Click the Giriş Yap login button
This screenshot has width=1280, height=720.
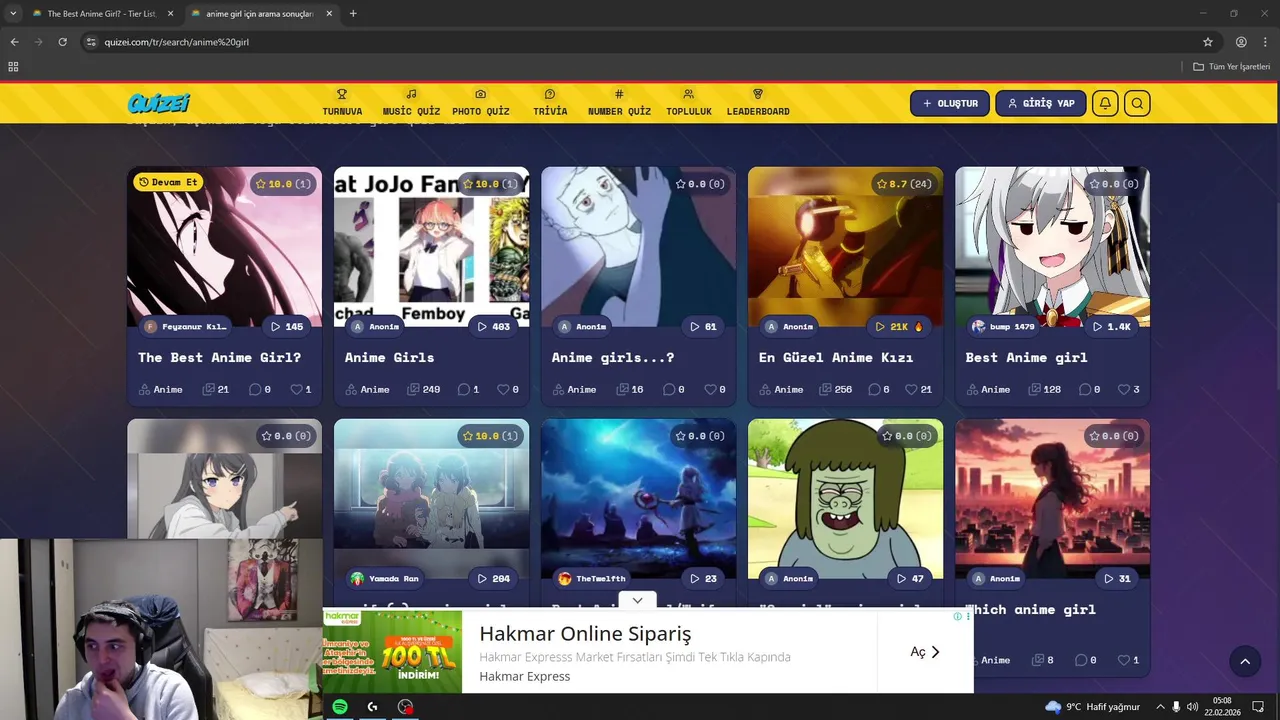coord(1040,103)
